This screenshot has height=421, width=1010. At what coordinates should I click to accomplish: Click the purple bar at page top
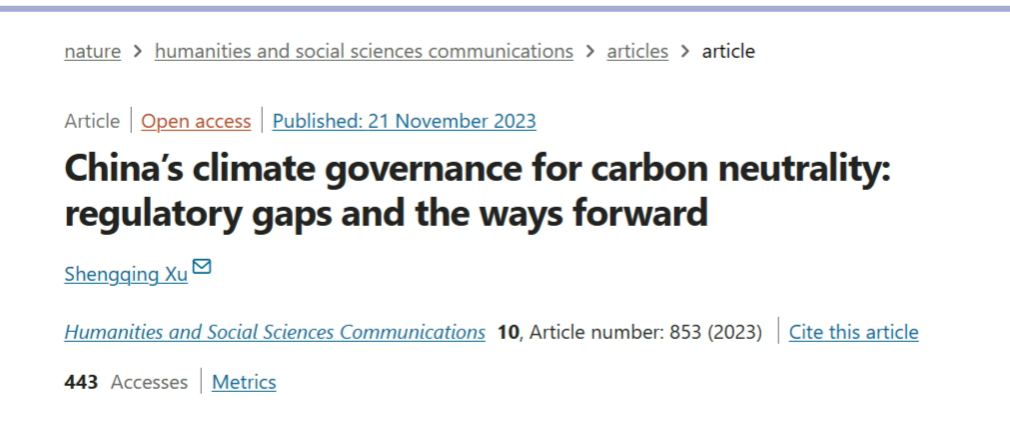[x=505, y=8]
